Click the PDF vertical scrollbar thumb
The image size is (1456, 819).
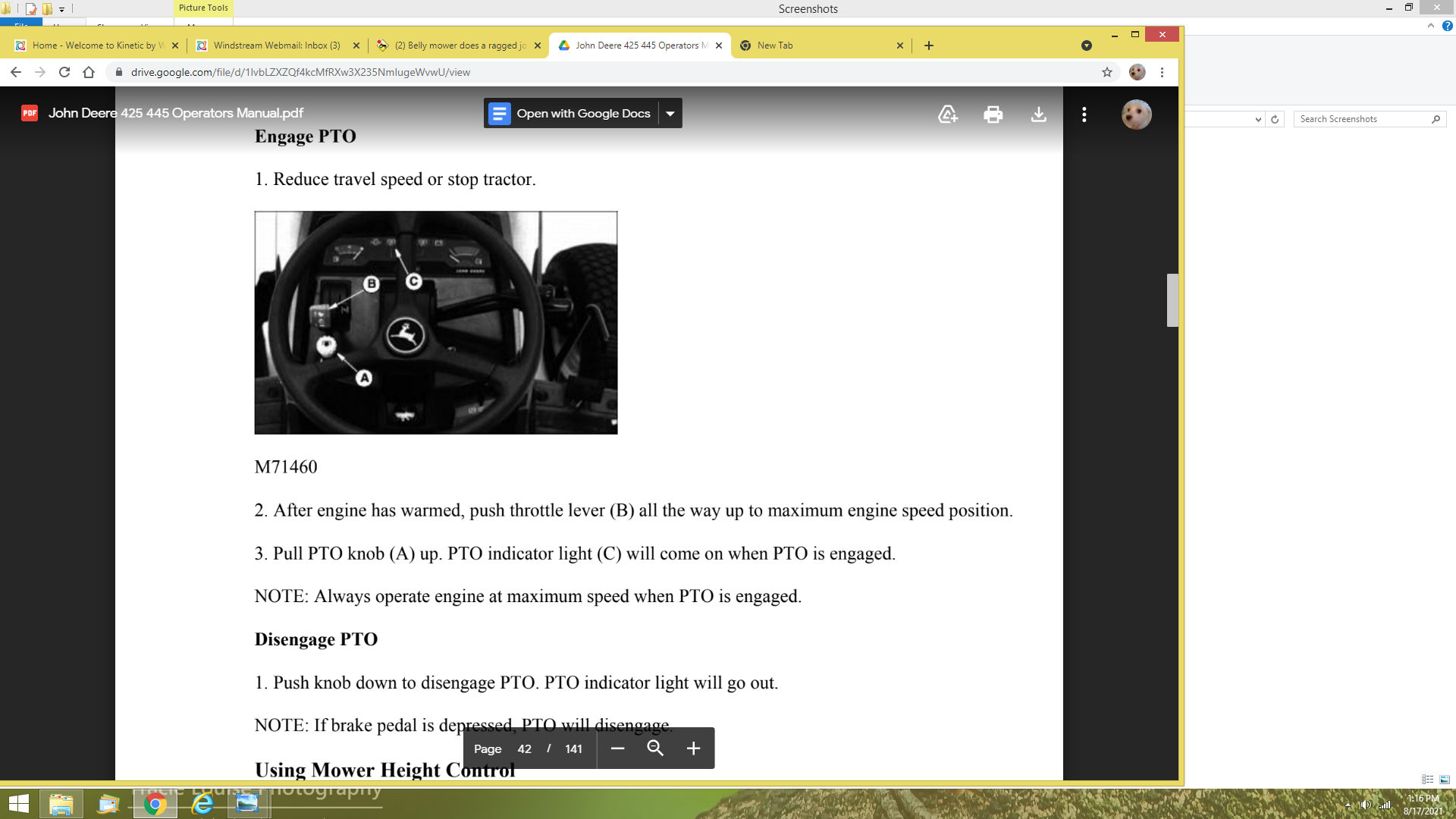click(1172, 300)
